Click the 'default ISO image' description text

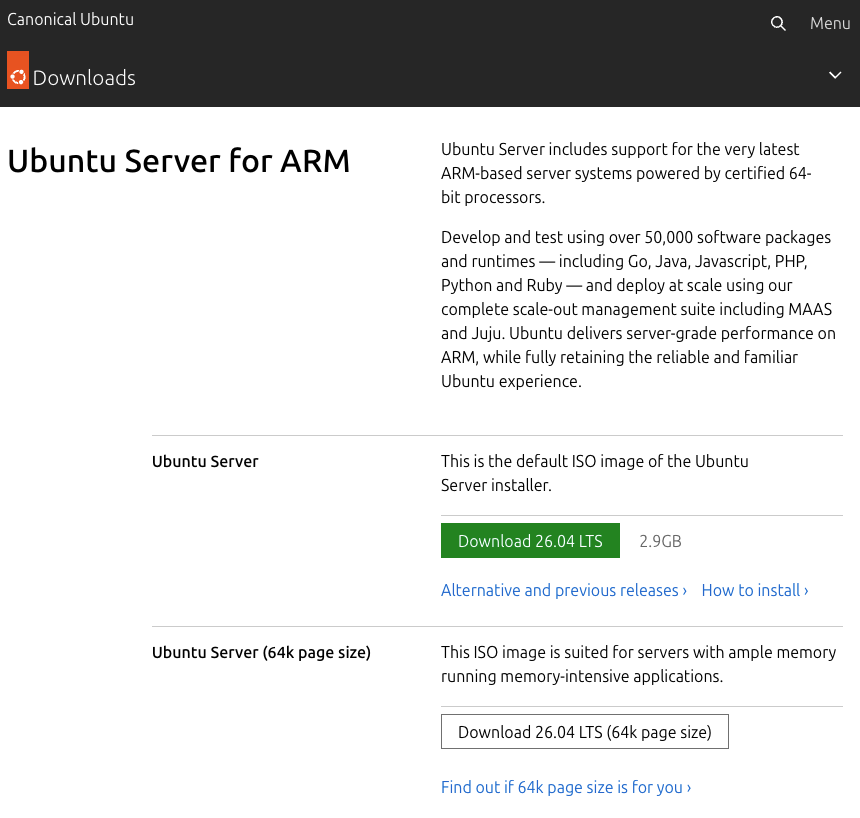coord(595,473)
